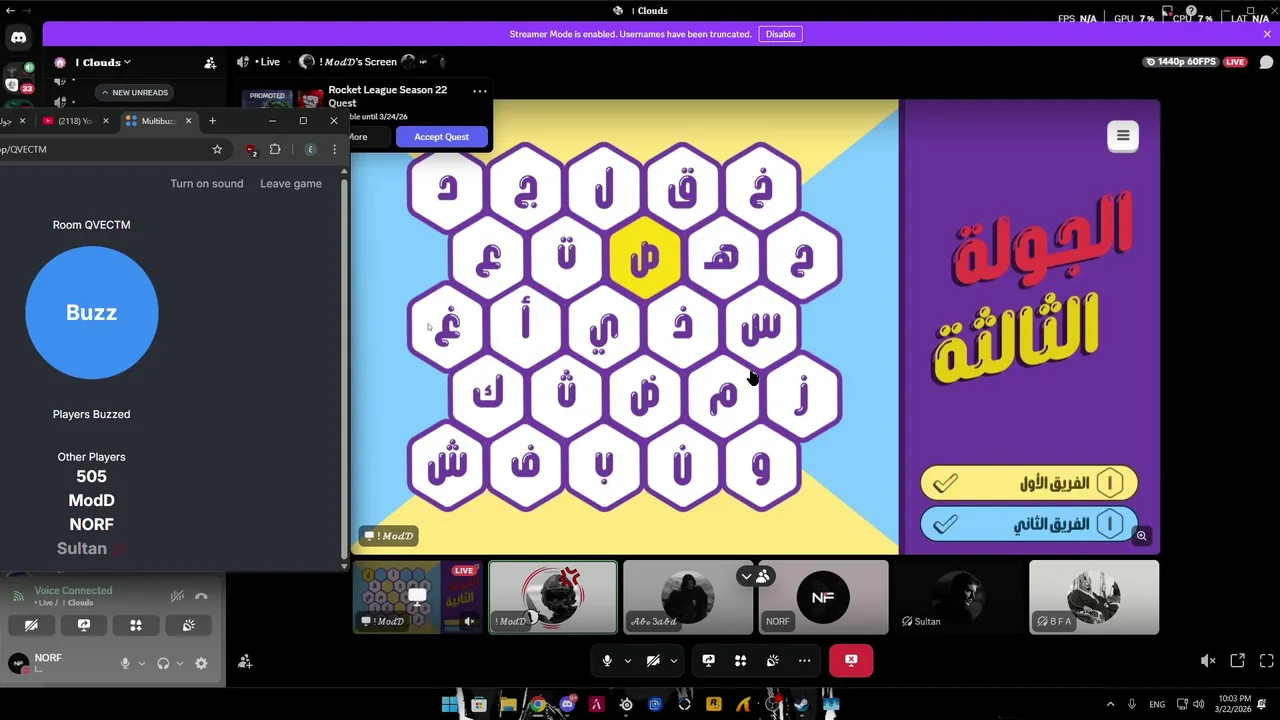Deafen using the headphones icon

163,663
